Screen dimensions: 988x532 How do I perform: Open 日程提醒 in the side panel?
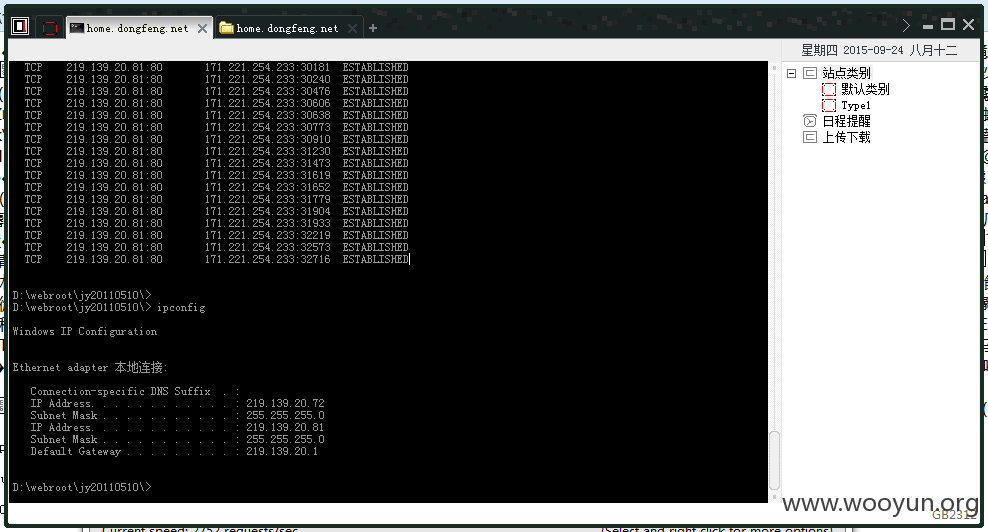(846, 121)
